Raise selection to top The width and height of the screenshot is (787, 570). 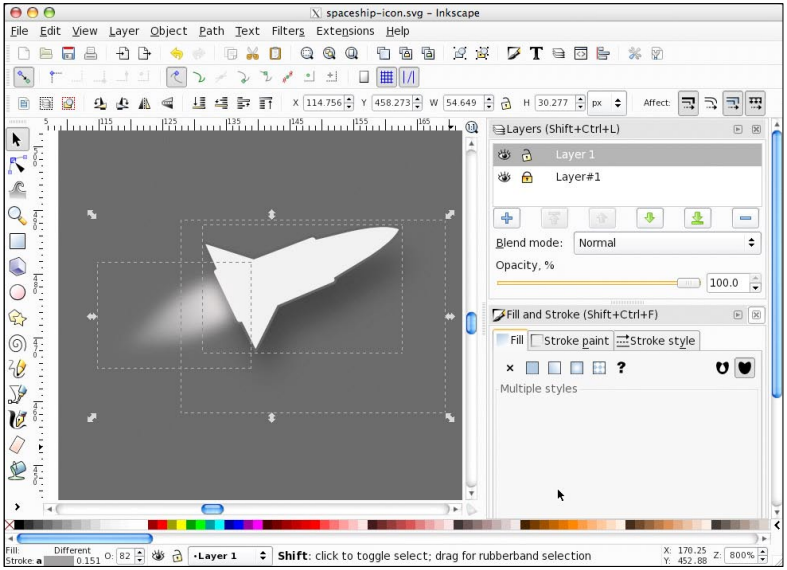coord(266,103)
